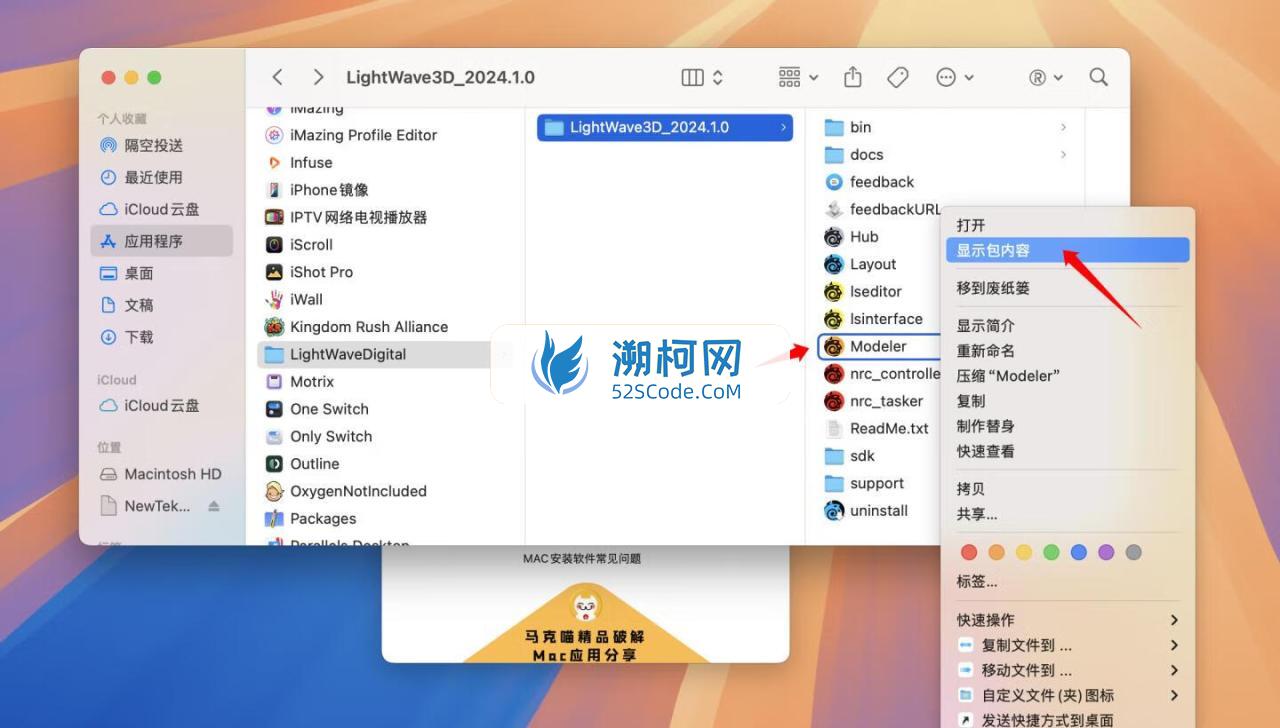Screen dimensions: 1280x728
Task: Open 文稿 in the sidebar
Action: pyautogui.click(x=162, y=305)
